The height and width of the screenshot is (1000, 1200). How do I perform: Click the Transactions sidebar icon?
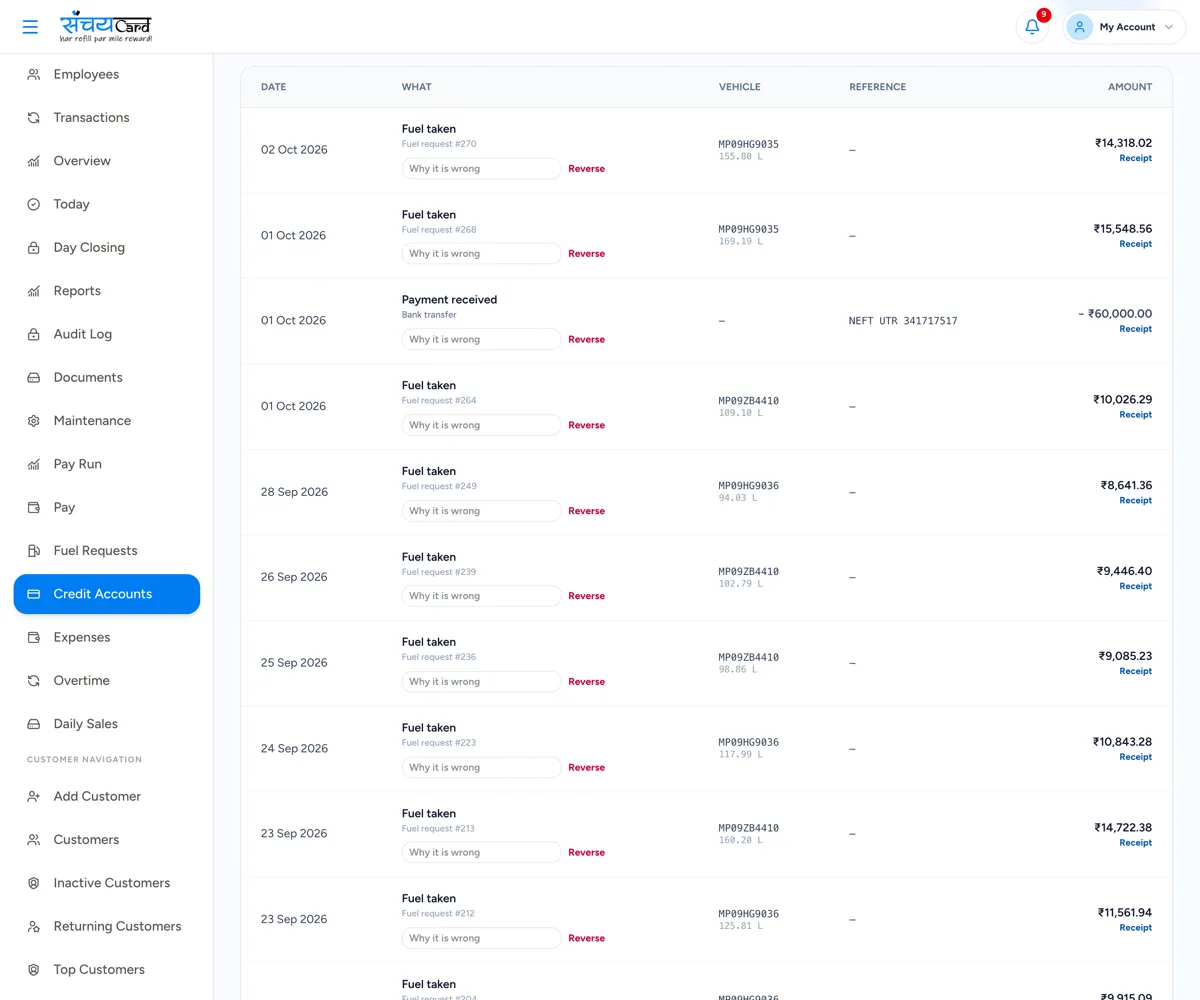34,118
